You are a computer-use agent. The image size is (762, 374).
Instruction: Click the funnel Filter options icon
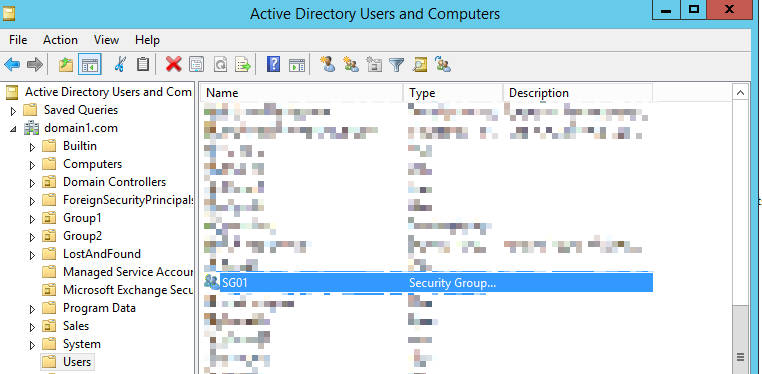pos(397,65)
